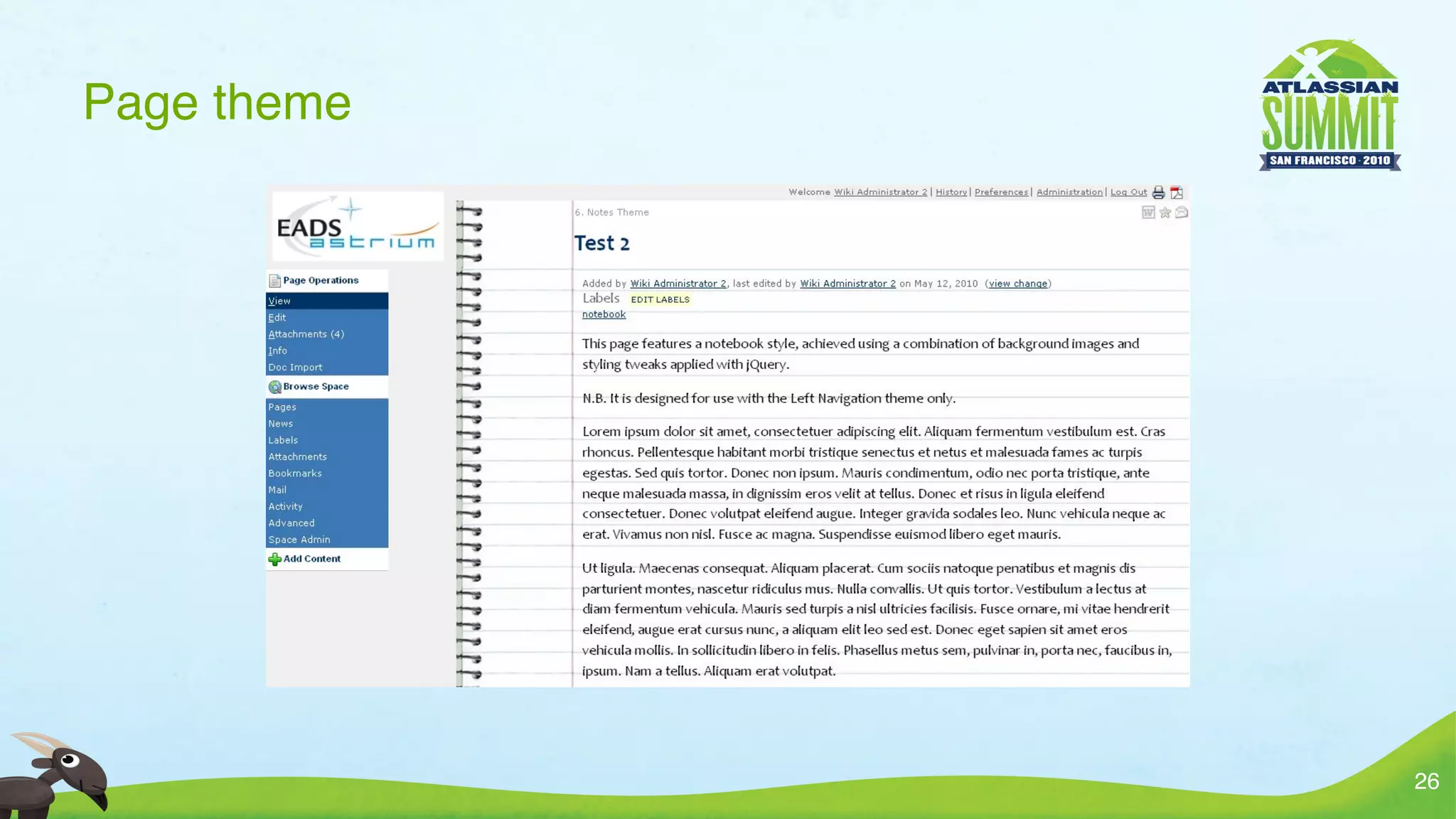
Task: Click the Page Operations document icon
Action: (x=274, y=281)
